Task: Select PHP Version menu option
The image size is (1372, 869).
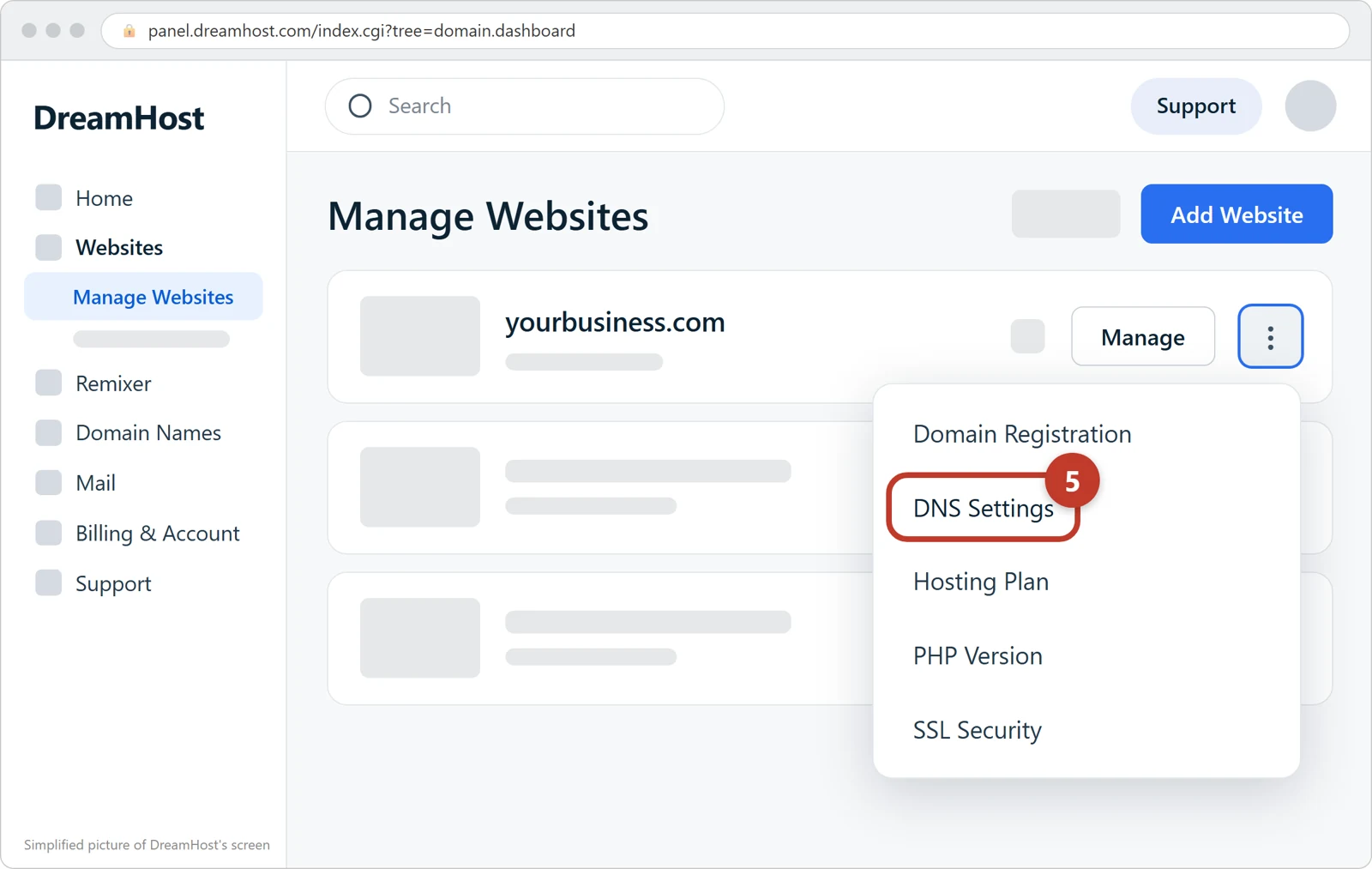Action: 978,656
